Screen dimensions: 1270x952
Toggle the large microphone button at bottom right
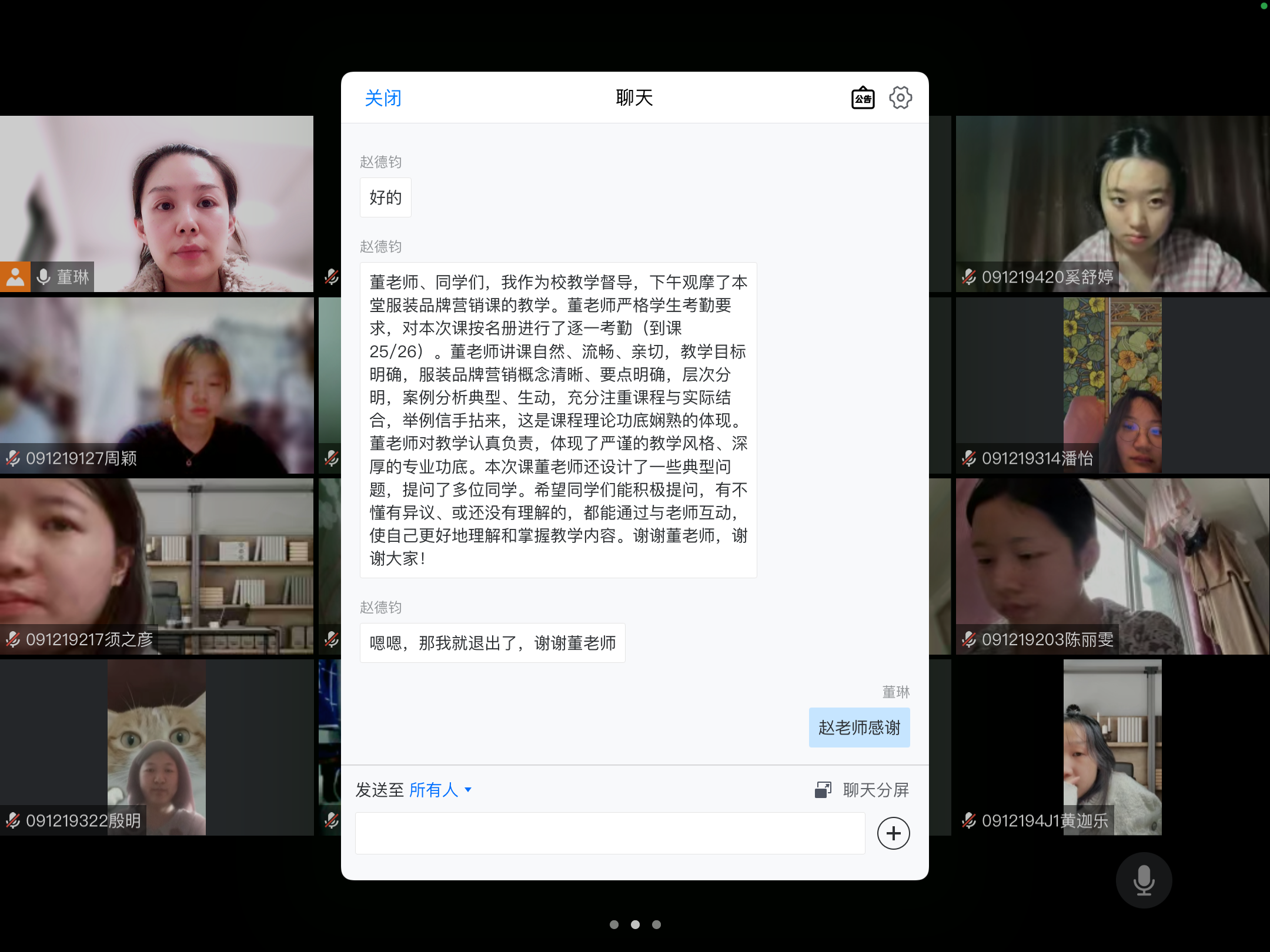1144,880
